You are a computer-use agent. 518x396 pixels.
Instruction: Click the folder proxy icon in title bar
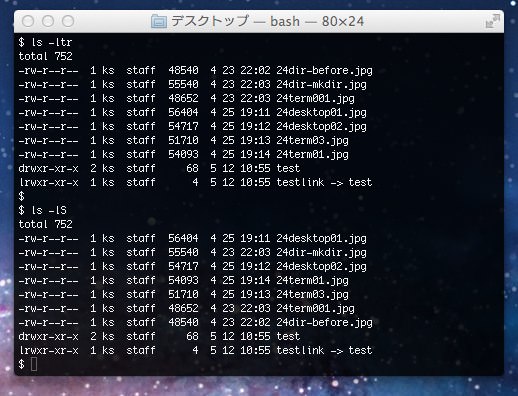159,22
